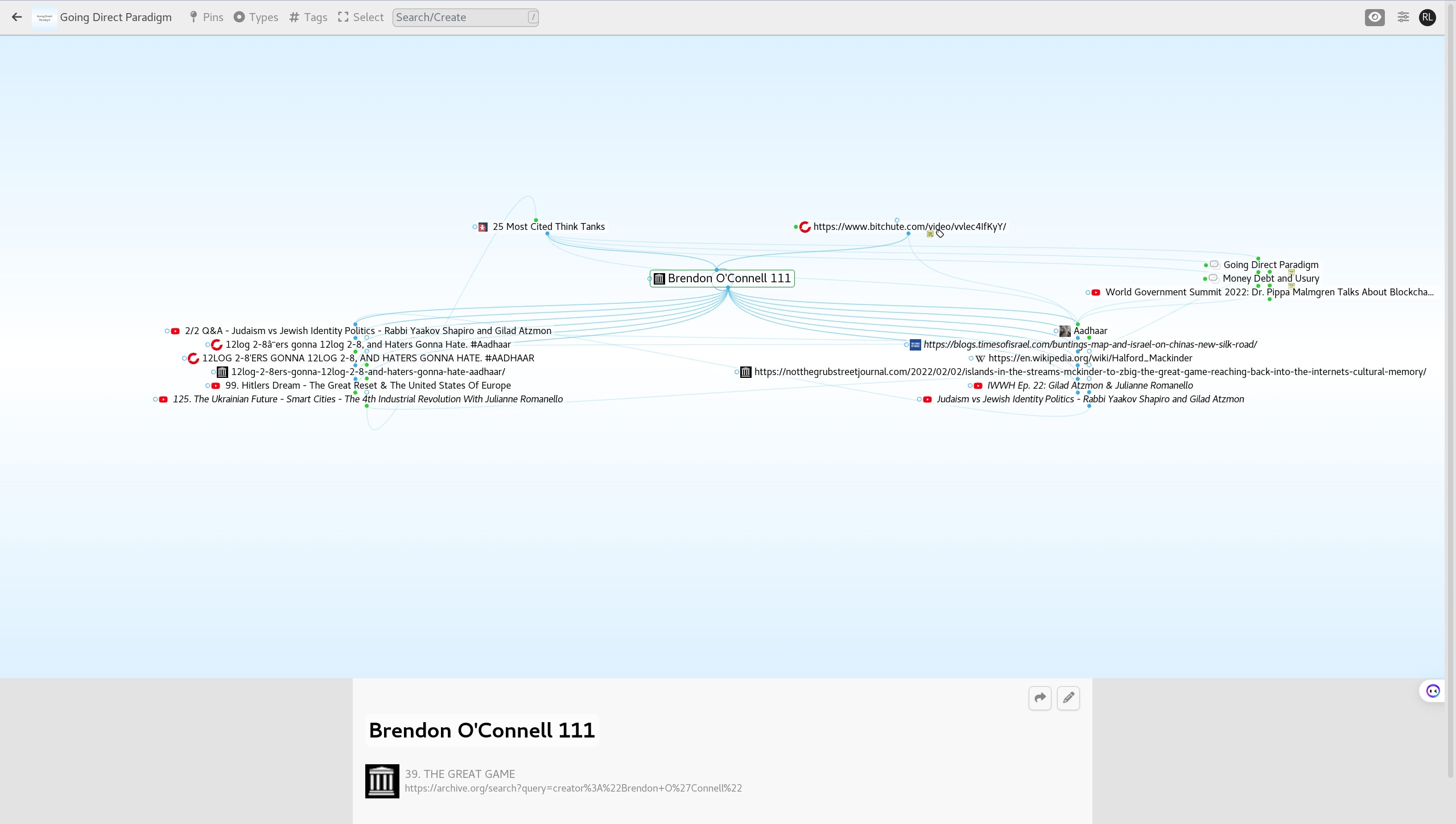Toggle the eye visibility button
This screenshot has height=824, width=1456.
pos(1375,17)
